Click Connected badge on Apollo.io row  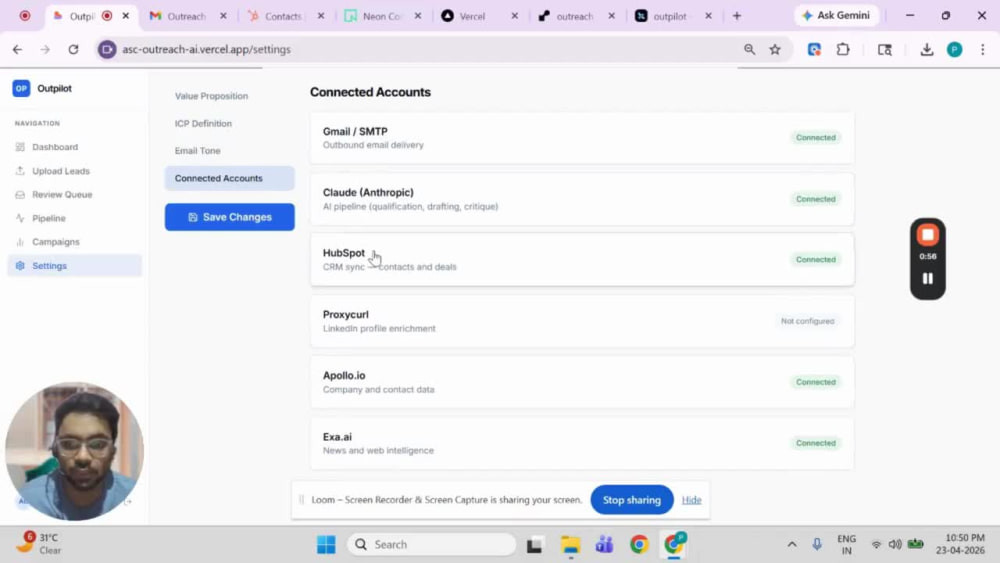pos(816,382)
